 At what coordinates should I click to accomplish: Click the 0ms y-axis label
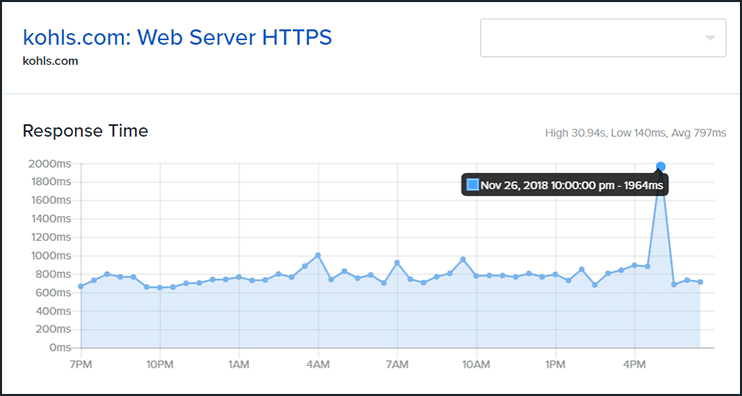pos(60,348)
